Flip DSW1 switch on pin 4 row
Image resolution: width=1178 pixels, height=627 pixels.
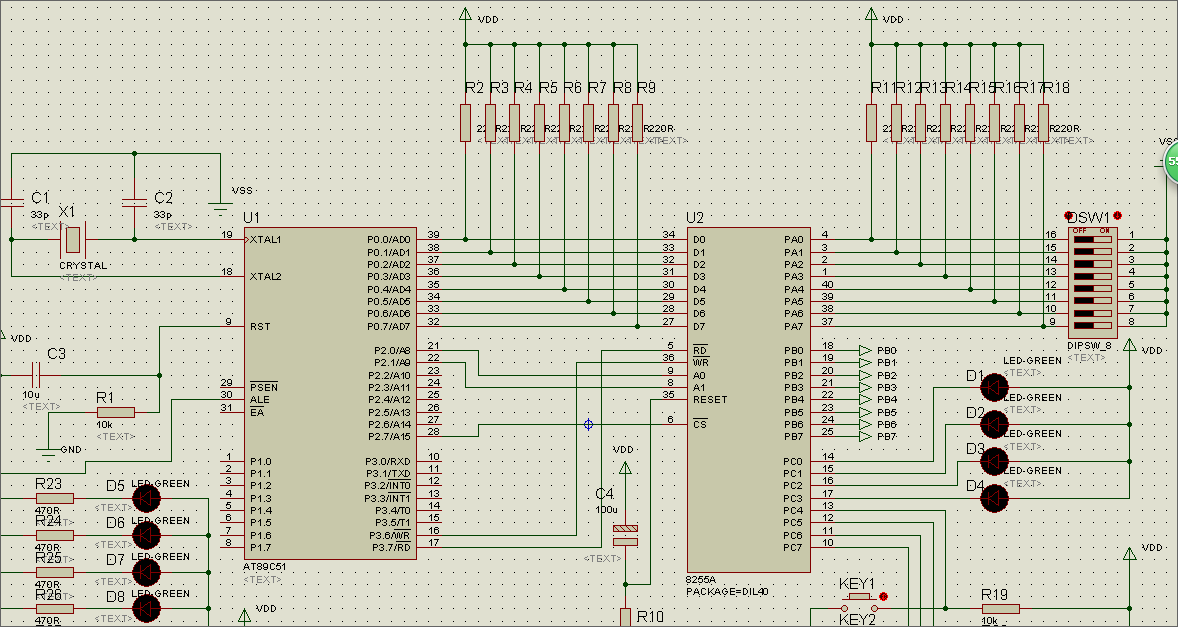coord(1092,276)
